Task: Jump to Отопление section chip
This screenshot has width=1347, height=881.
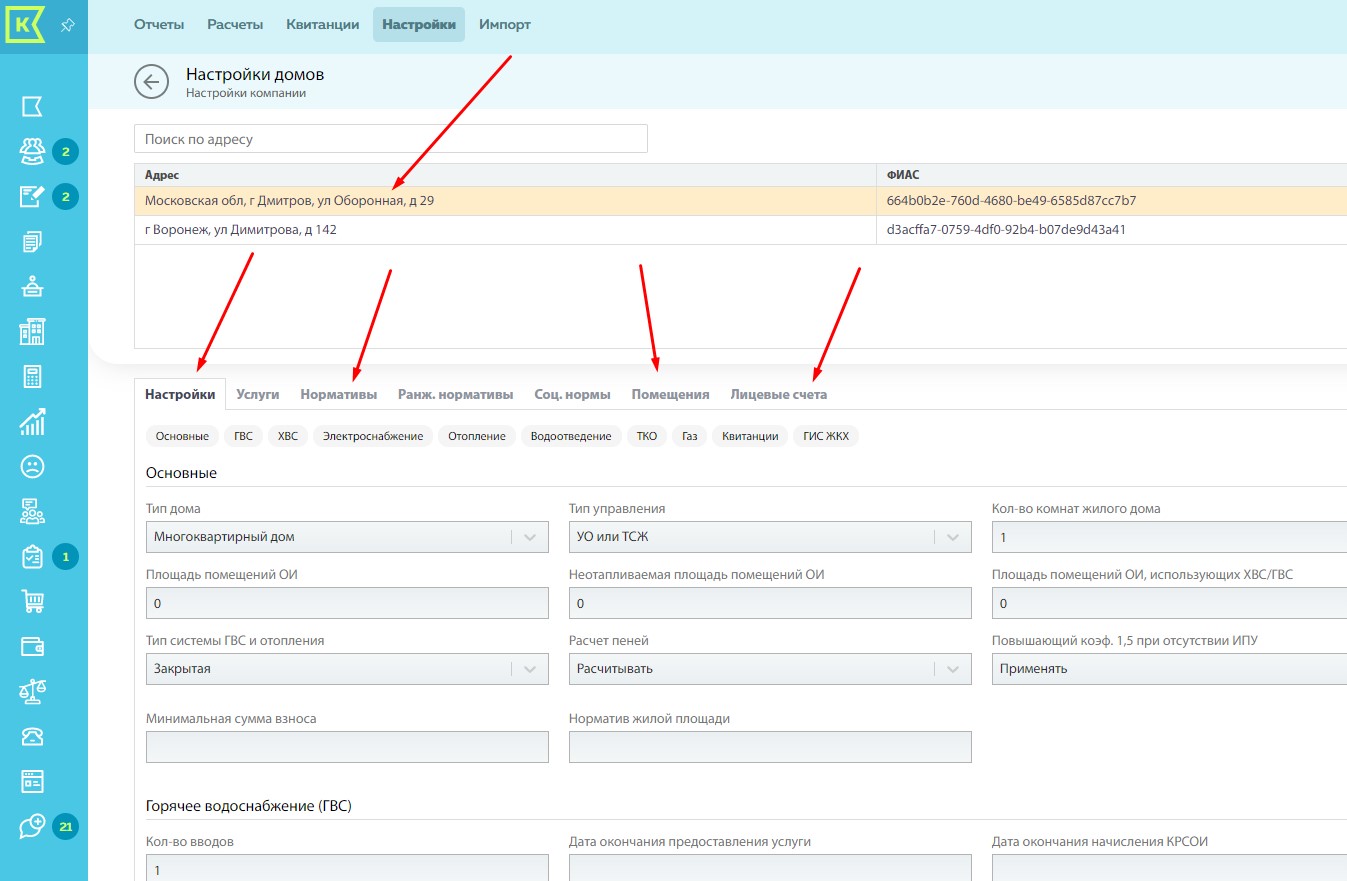Action: pos(477,436)
